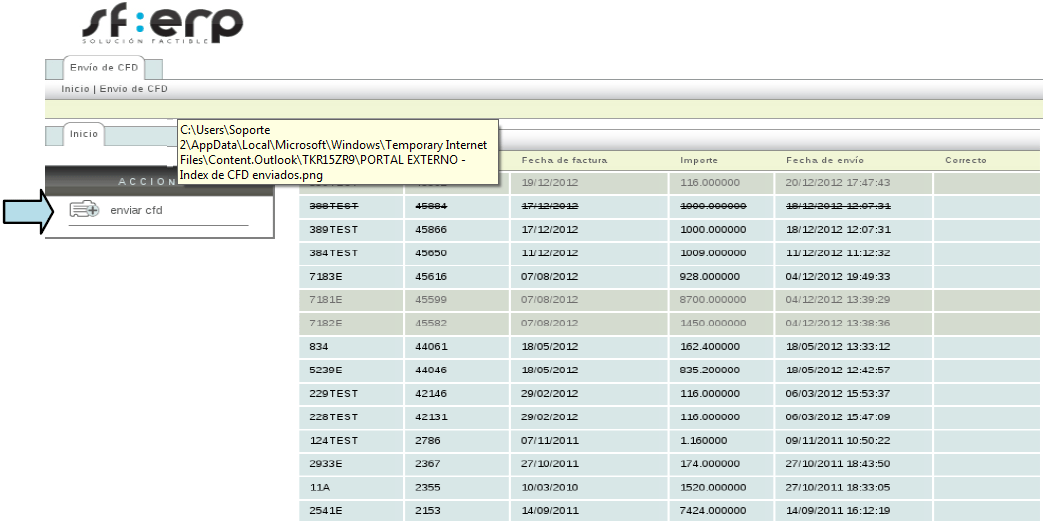Open the 5239E invoice entry

[326, 369]
